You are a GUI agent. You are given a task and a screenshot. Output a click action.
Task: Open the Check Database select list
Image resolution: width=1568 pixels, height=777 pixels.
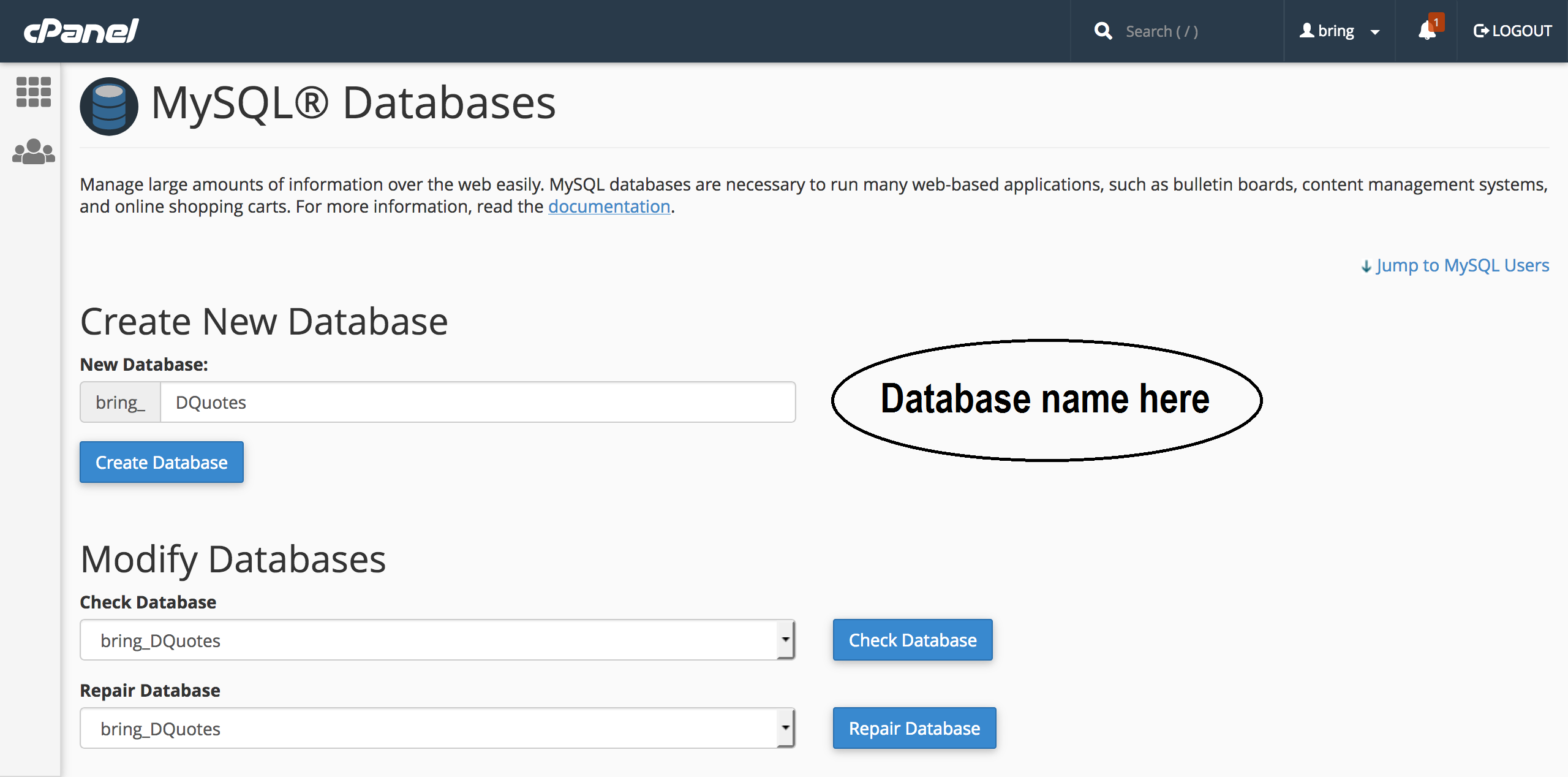click(x=437, y=640)
